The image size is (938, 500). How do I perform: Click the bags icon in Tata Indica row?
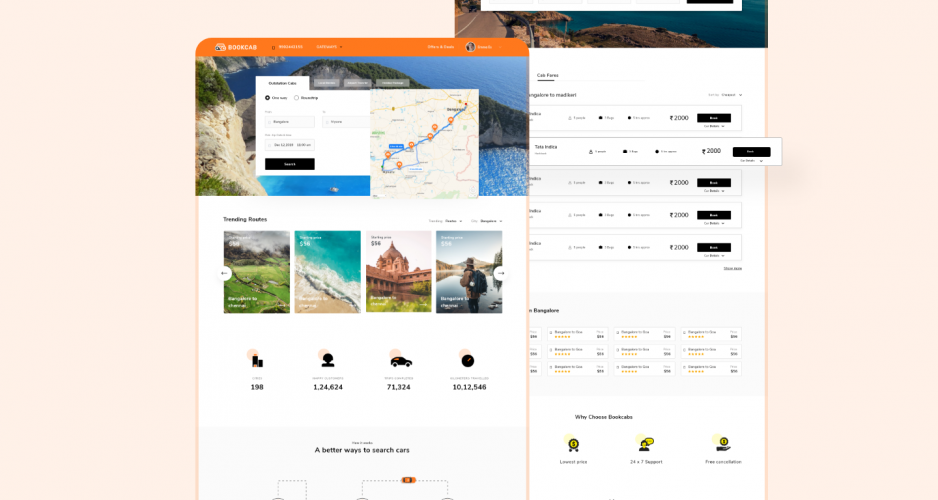tap(625, 152)
